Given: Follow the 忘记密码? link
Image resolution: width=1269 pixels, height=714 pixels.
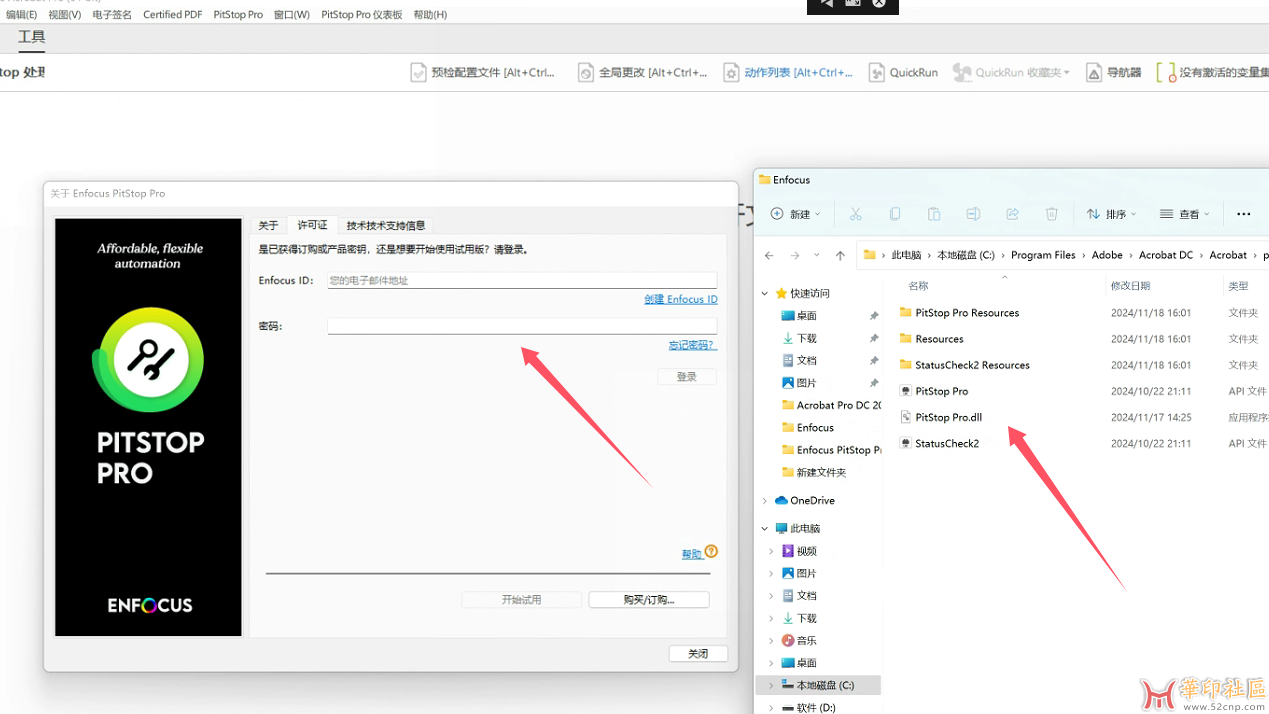Looking at the screenshot, I should 692,345.
